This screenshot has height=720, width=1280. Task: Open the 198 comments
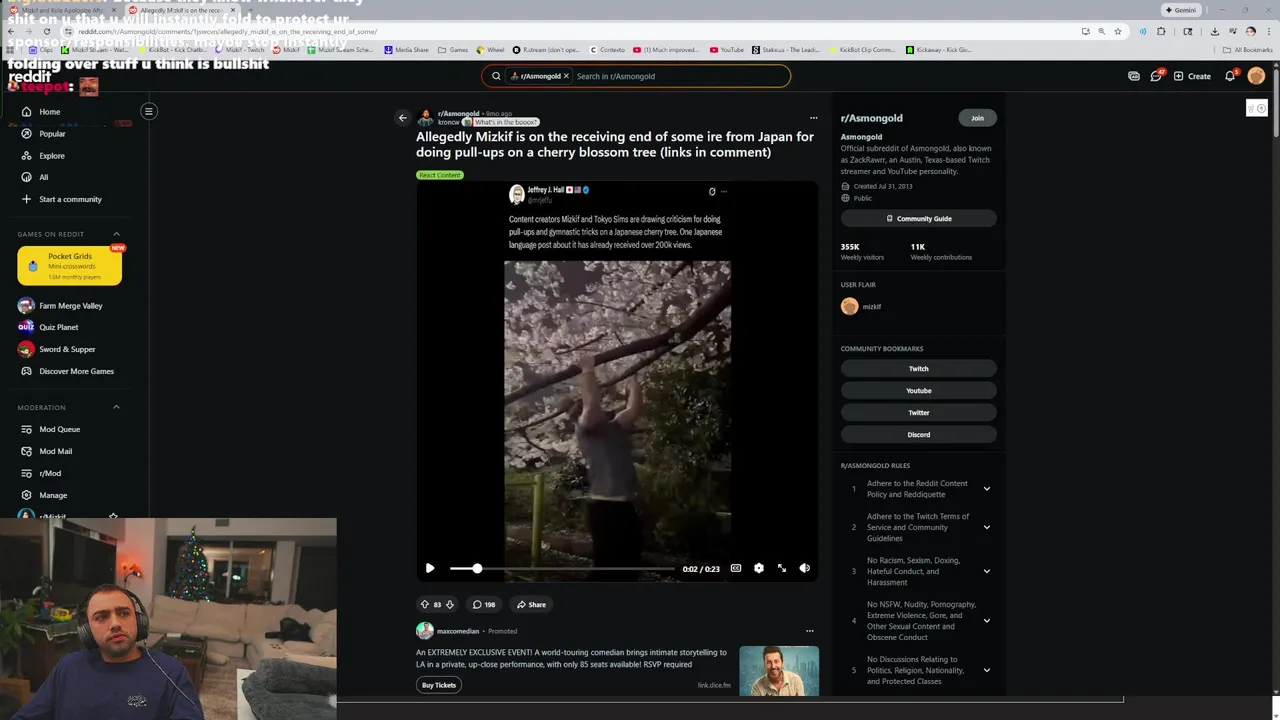[484, 604]
